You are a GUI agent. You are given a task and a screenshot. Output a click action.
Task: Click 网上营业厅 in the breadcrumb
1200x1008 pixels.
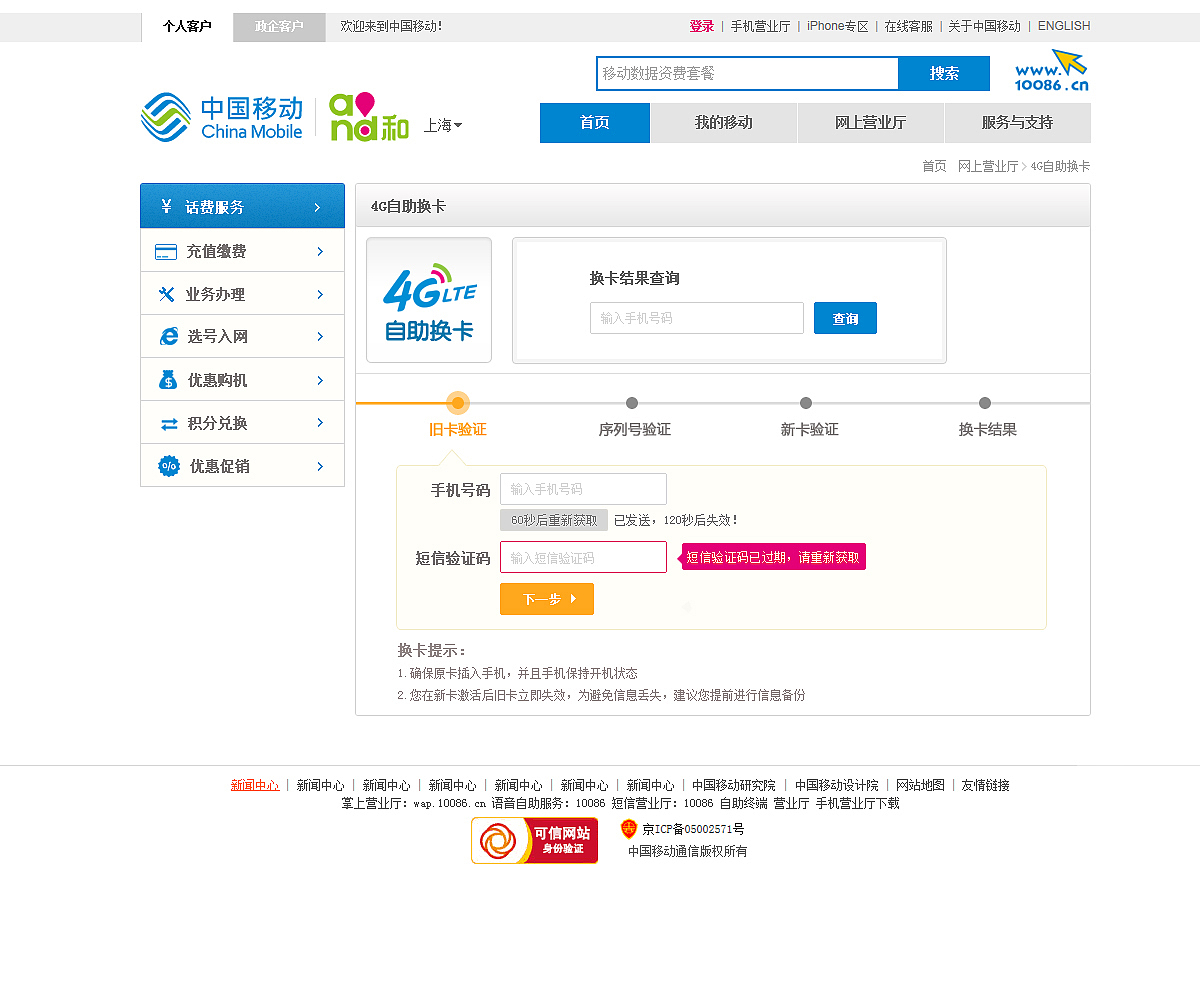988,166
